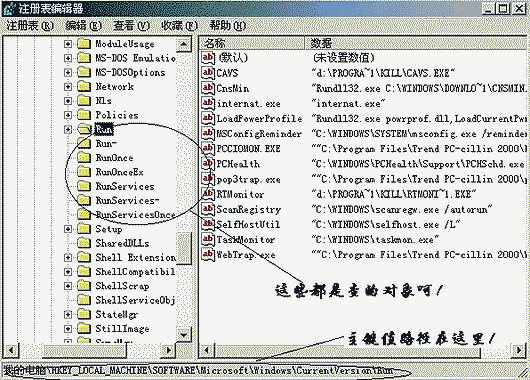Click string icon of MSConfigReminder value
Image resolution: width=530 pixels, height=380 pixels.
208,133
